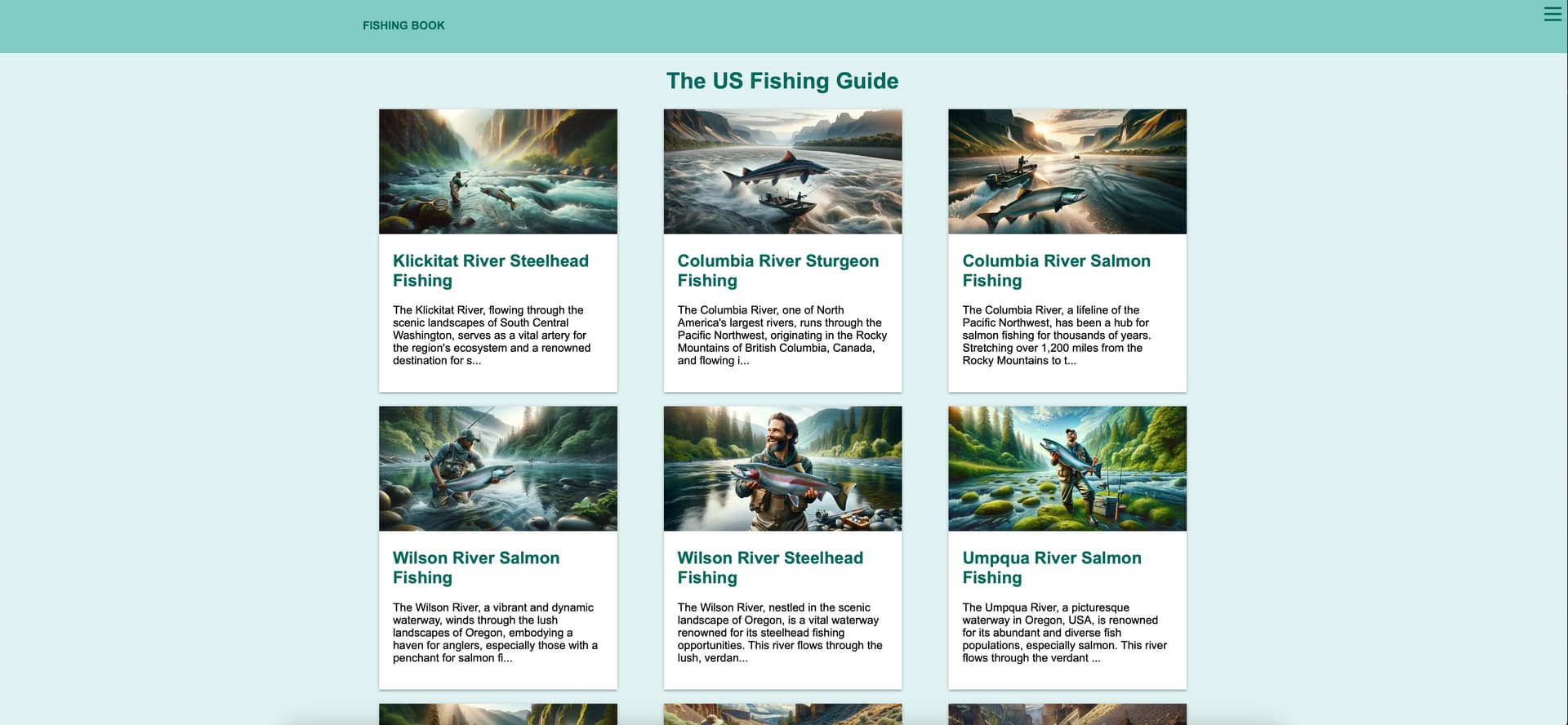The width and height of the screenshot is (1568, 725).
Task: Open Klickitat River Steelhead Fishing title
Action: click(491, 270)
